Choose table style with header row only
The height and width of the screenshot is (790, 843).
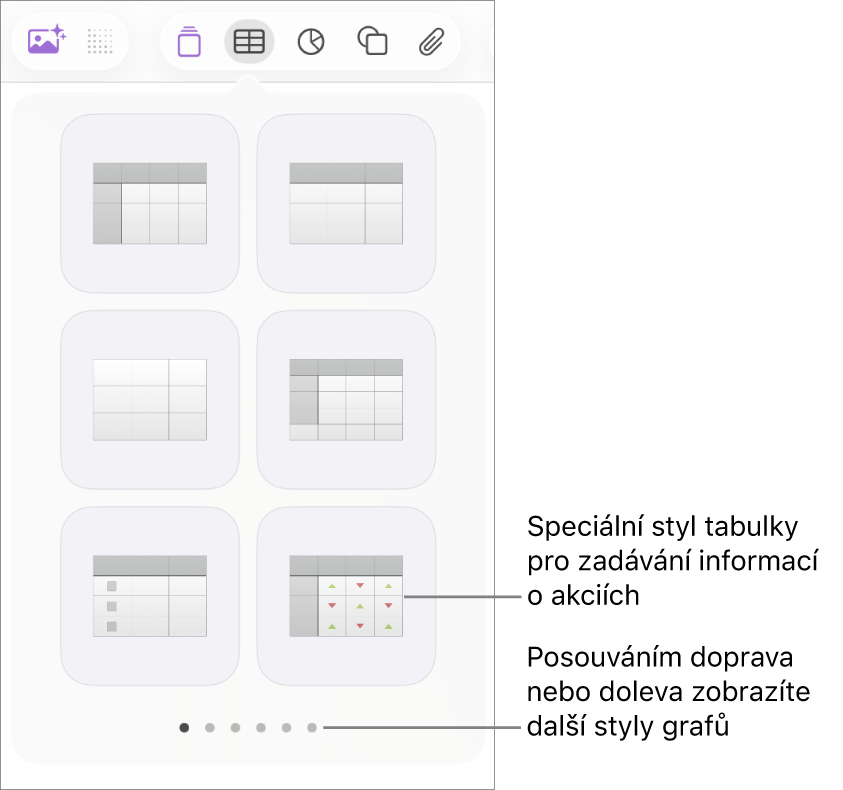pos(346,203)
